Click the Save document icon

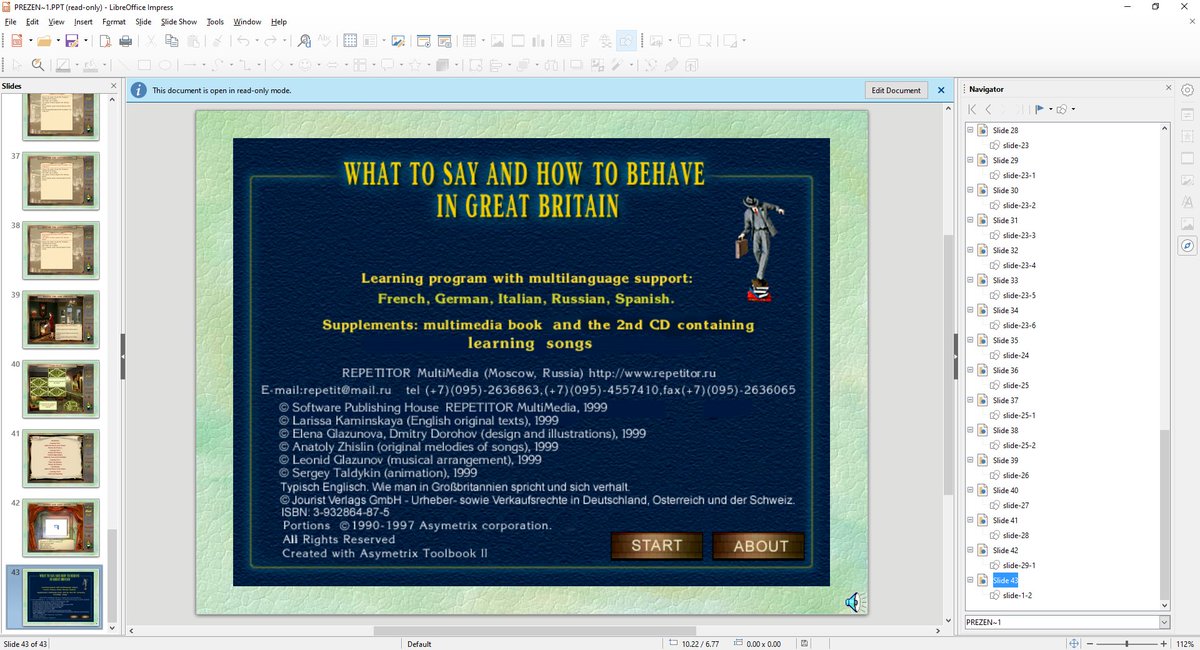point(71,41)
